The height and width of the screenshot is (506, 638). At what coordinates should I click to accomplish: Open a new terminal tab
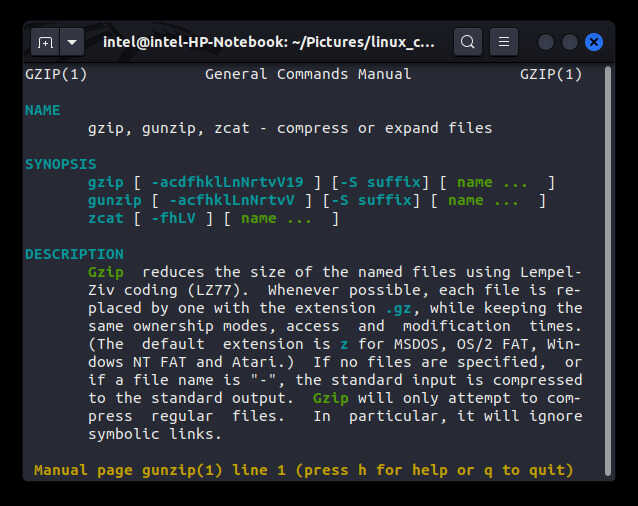45,42
